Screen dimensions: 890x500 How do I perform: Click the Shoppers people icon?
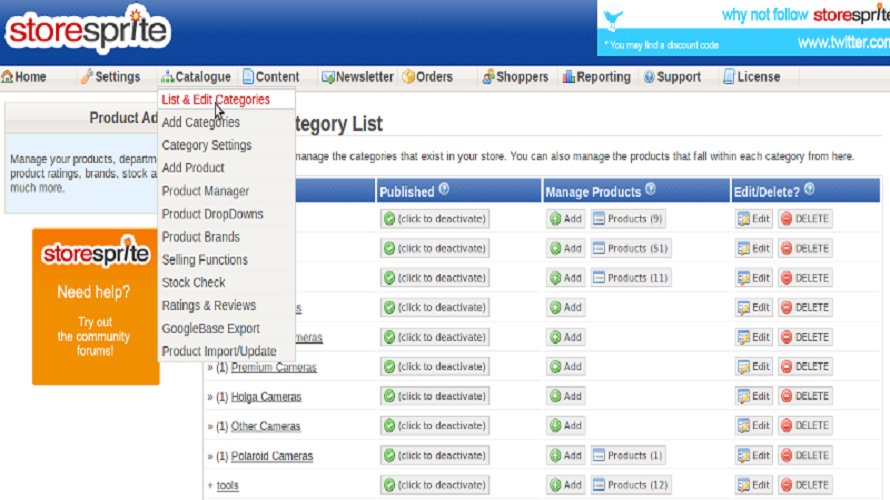pyautogui.click(x=488, y=77)
